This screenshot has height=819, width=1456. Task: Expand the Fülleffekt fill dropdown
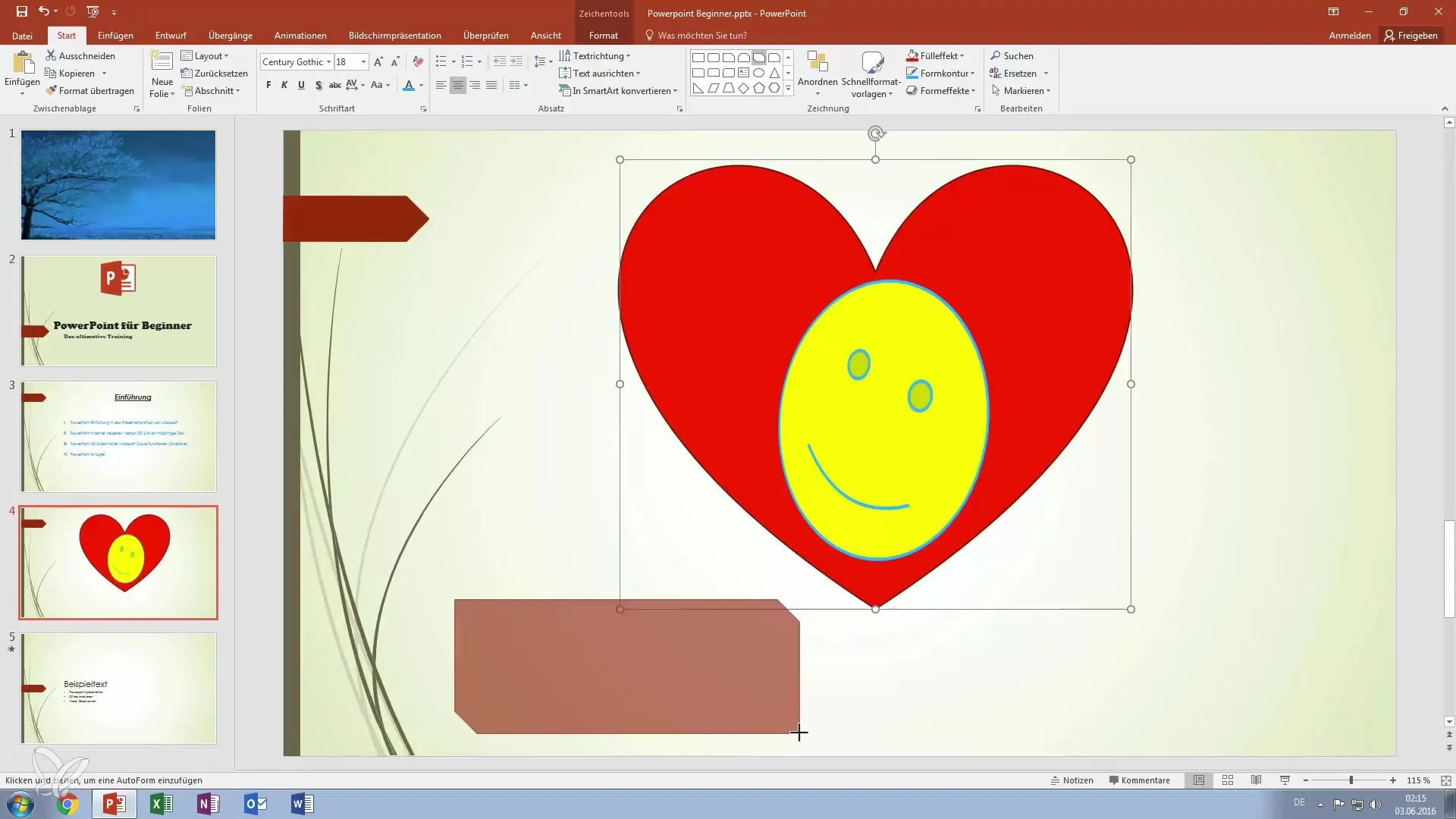(962, 56)
